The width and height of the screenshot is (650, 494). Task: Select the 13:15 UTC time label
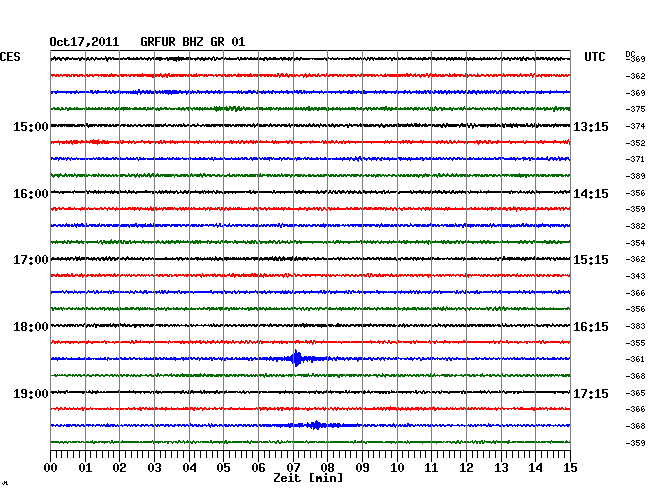(x=591, y=126)
